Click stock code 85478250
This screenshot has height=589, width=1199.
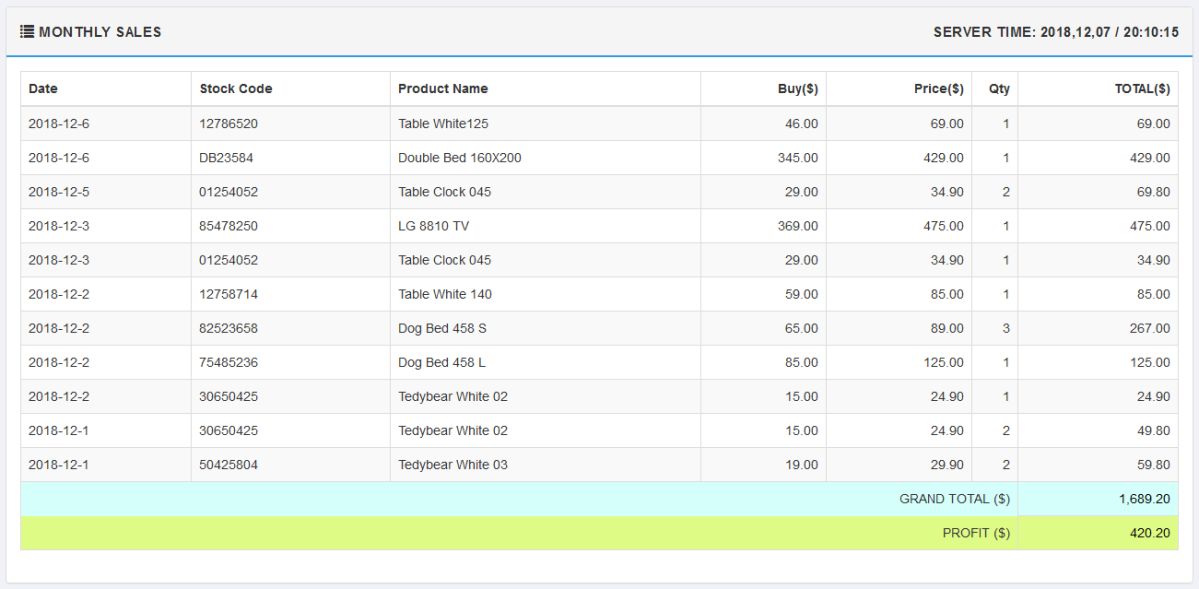coord(229,226)
